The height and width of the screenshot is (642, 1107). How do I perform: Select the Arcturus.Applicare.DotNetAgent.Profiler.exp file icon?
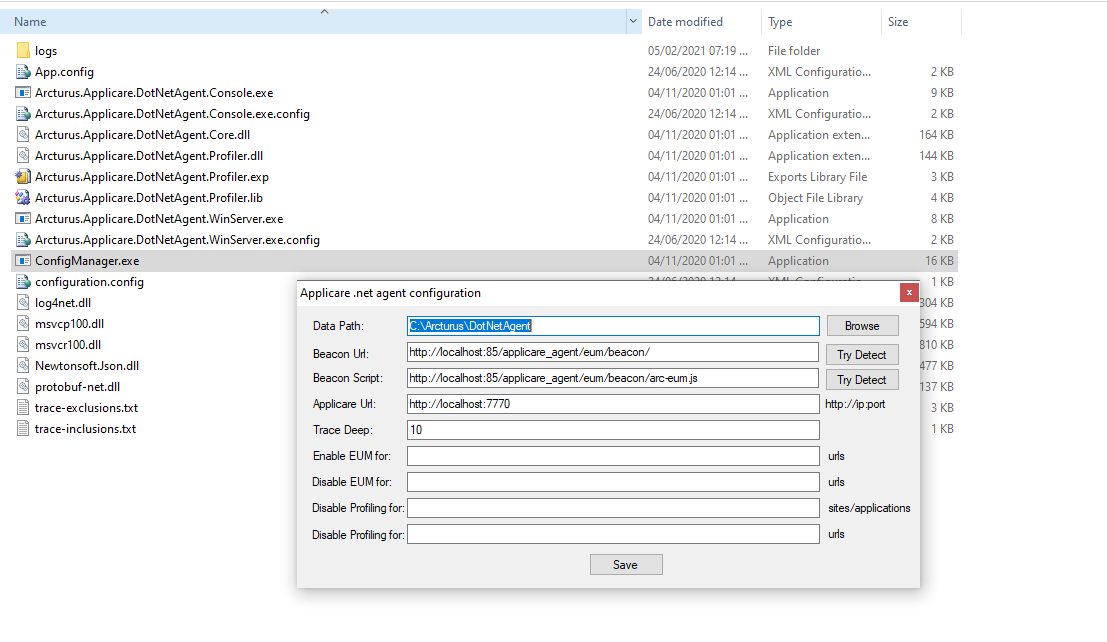[x=23, y=177]
